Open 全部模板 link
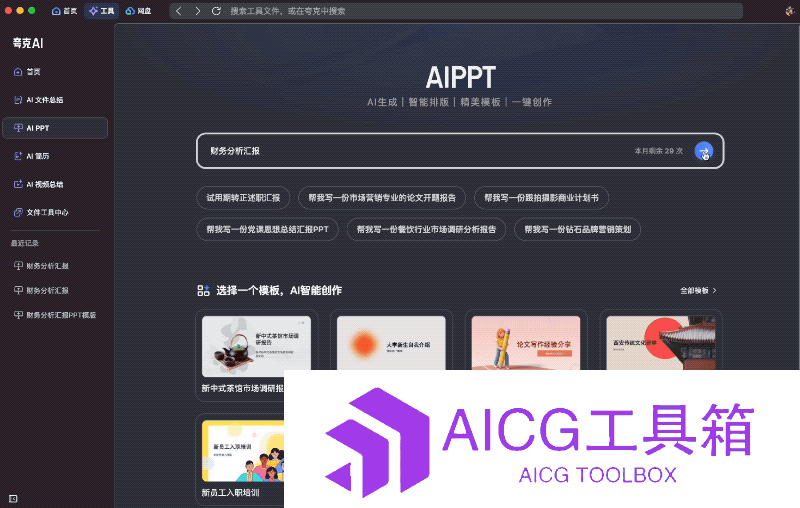Viewport: 800px width, 508px height. [698, 291]
